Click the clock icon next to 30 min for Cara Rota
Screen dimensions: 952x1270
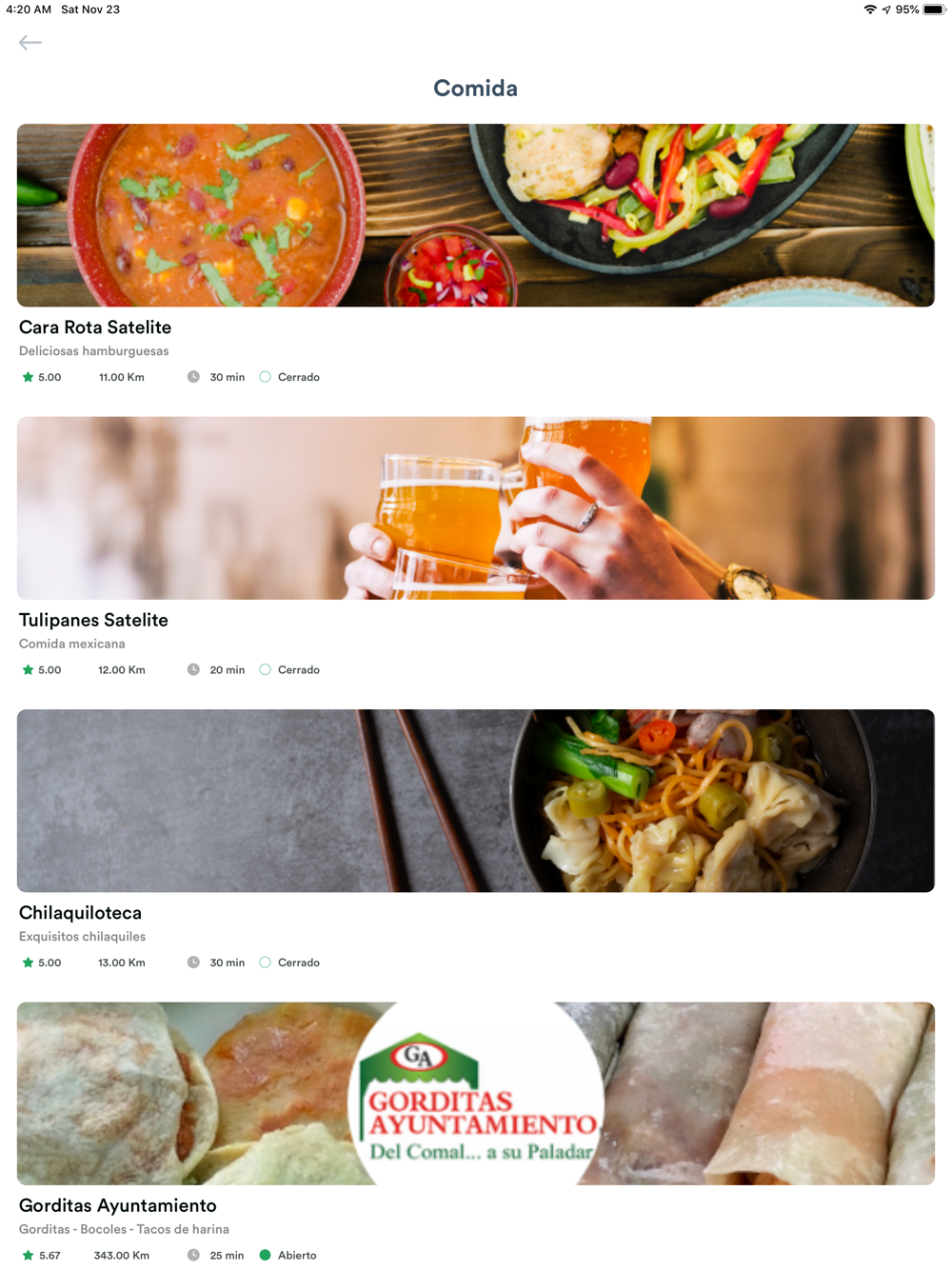pos(193,377)
